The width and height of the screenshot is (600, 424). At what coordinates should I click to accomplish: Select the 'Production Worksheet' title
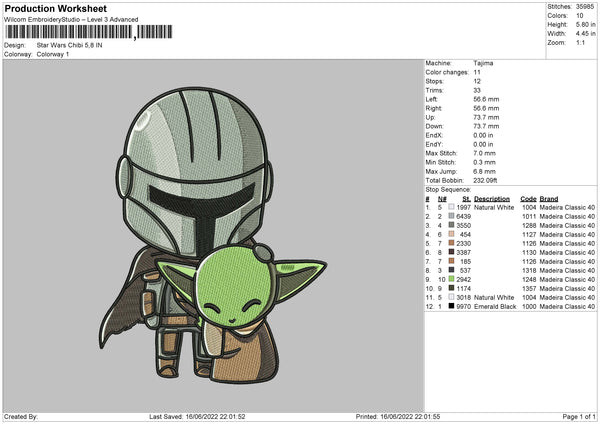click(56, 8)
